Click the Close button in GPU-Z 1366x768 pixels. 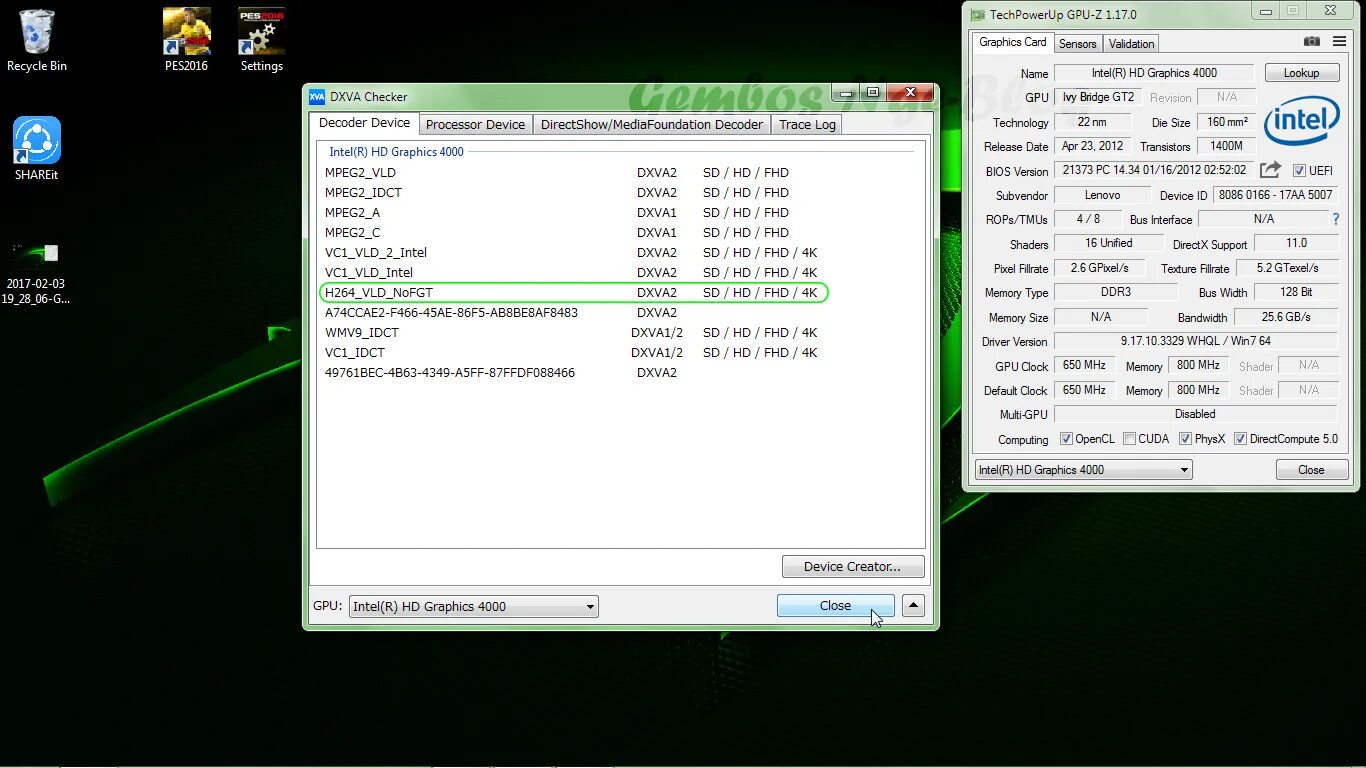(1311, 470)
